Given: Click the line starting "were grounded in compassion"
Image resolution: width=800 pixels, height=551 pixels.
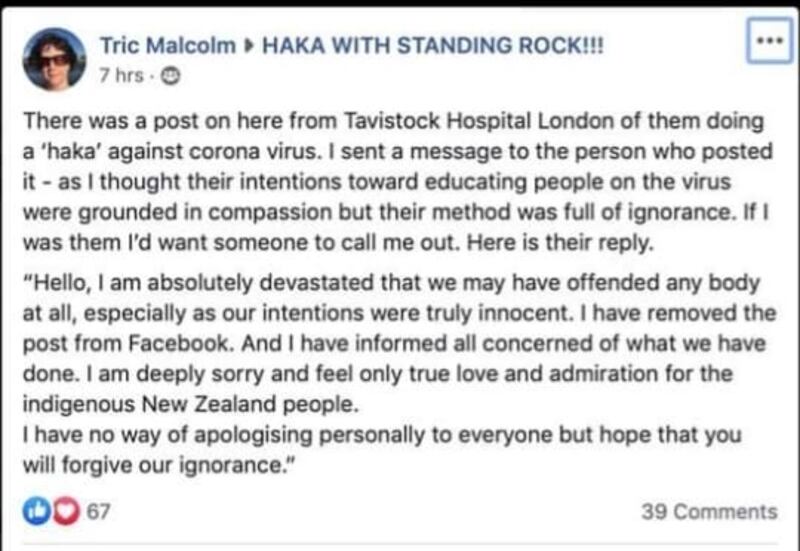Looking at the screenshot, I should (x=396, y=213).
